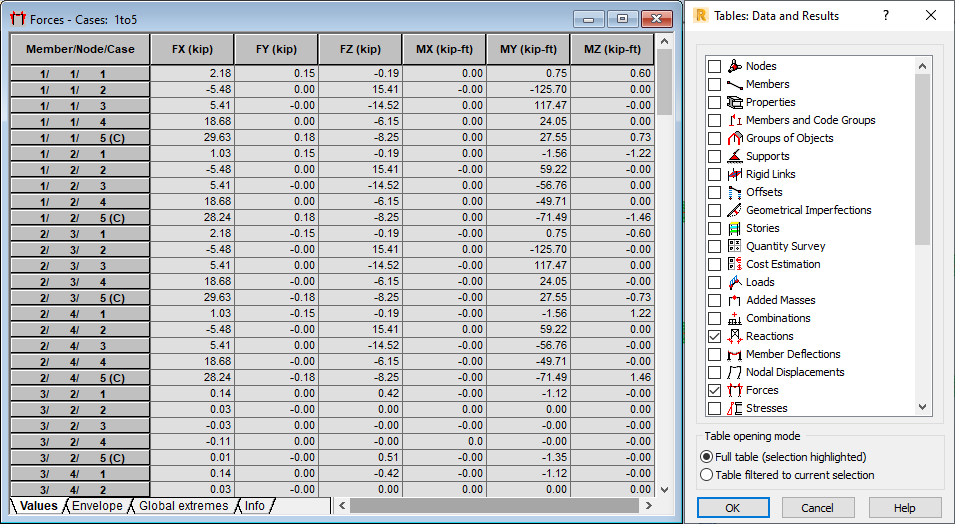The height and width of the screenshot is (524, 955).
Task: Click the Stories icon
Action: coord(735,228)
